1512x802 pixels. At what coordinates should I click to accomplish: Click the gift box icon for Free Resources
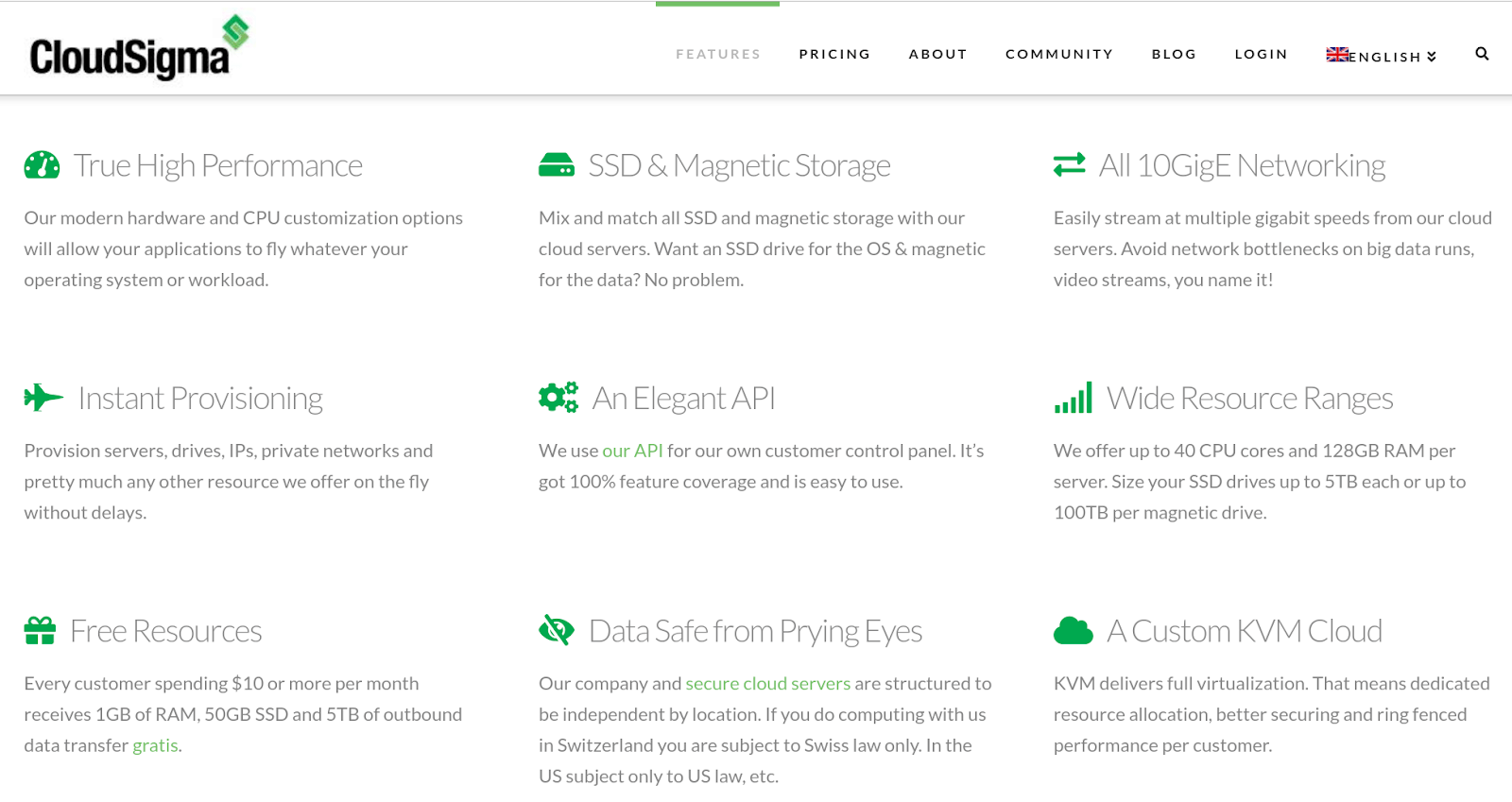click(x=40, y=631)
